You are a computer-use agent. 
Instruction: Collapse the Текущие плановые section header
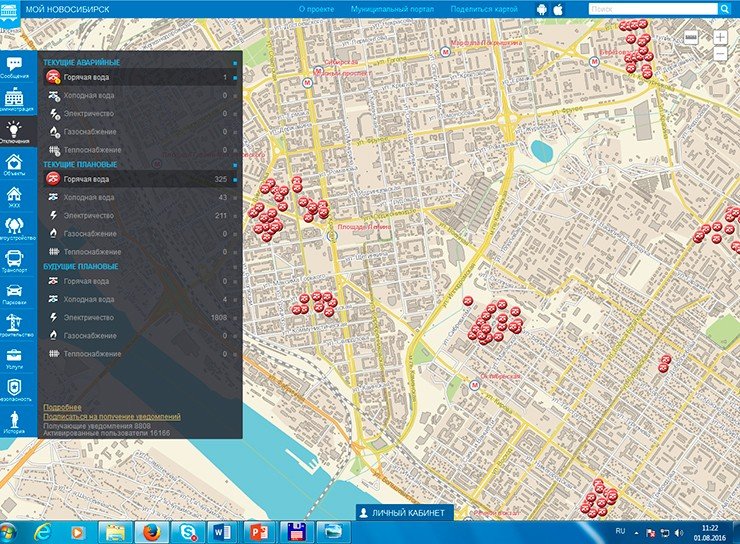80,164
